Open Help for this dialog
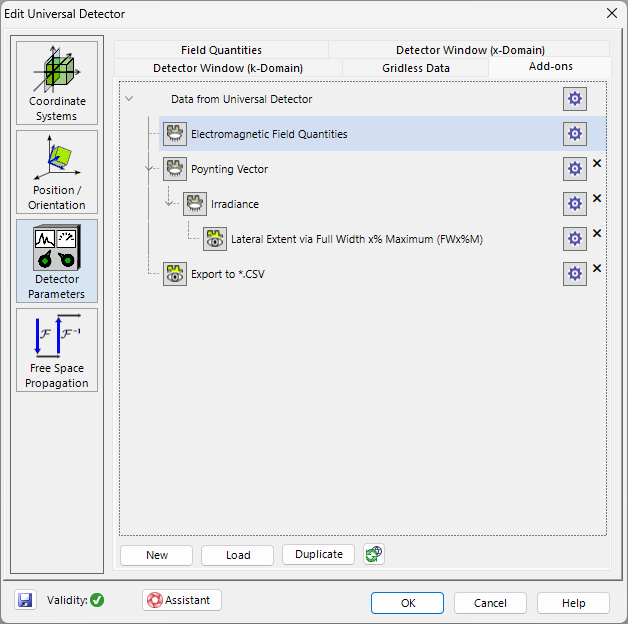Viewport: 628px width, 624px height. 573,603
